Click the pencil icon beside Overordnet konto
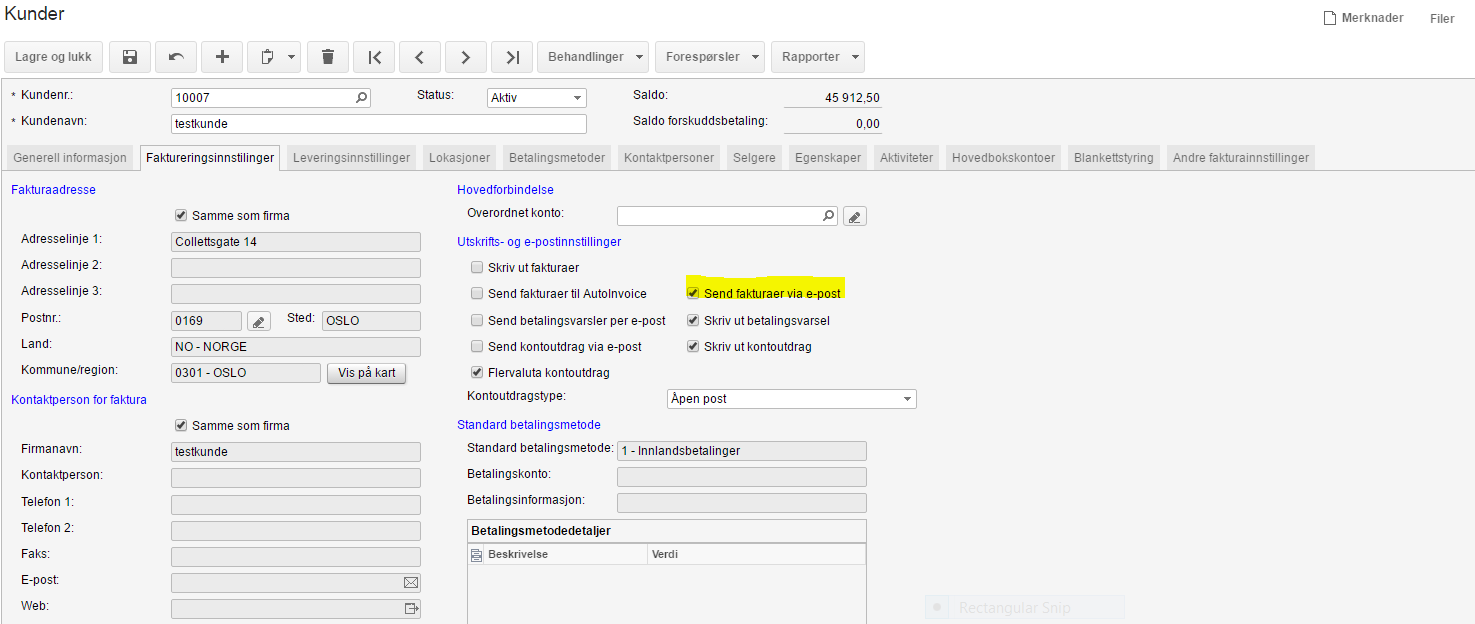 (855, 215)
